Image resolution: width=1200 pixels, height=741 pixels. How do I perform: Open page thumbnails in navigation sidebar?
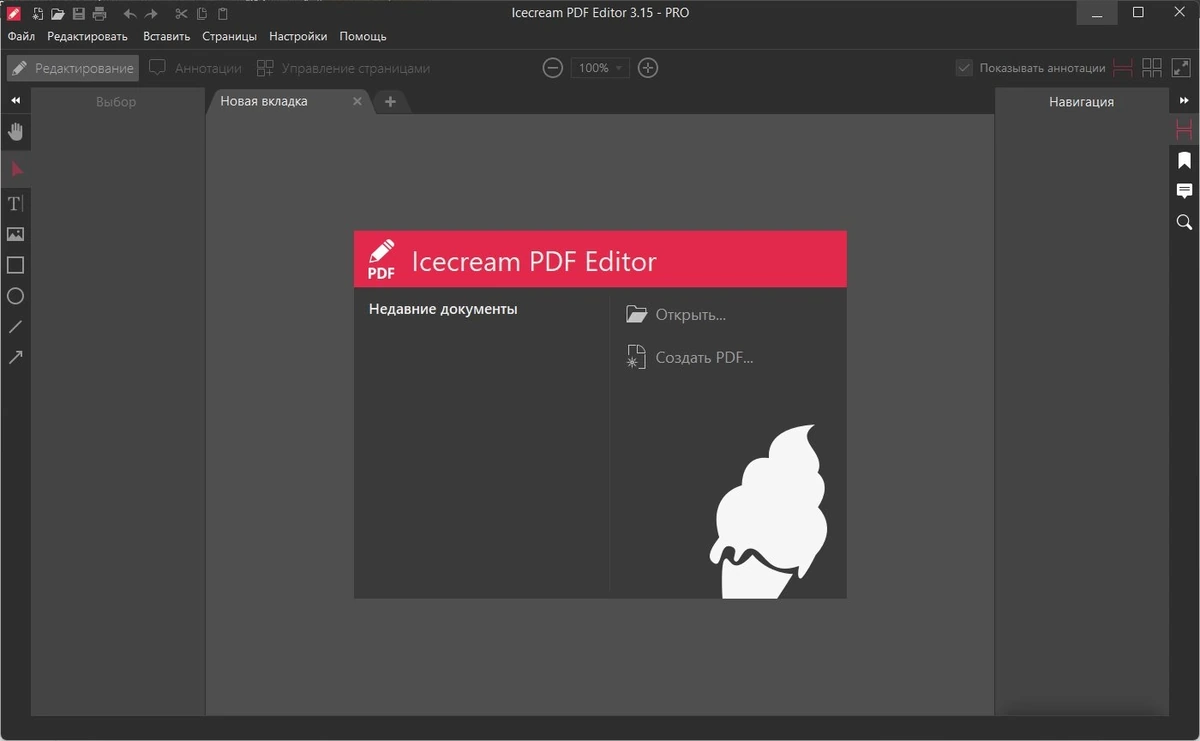pyautogui.click(x=1184, y=129)
